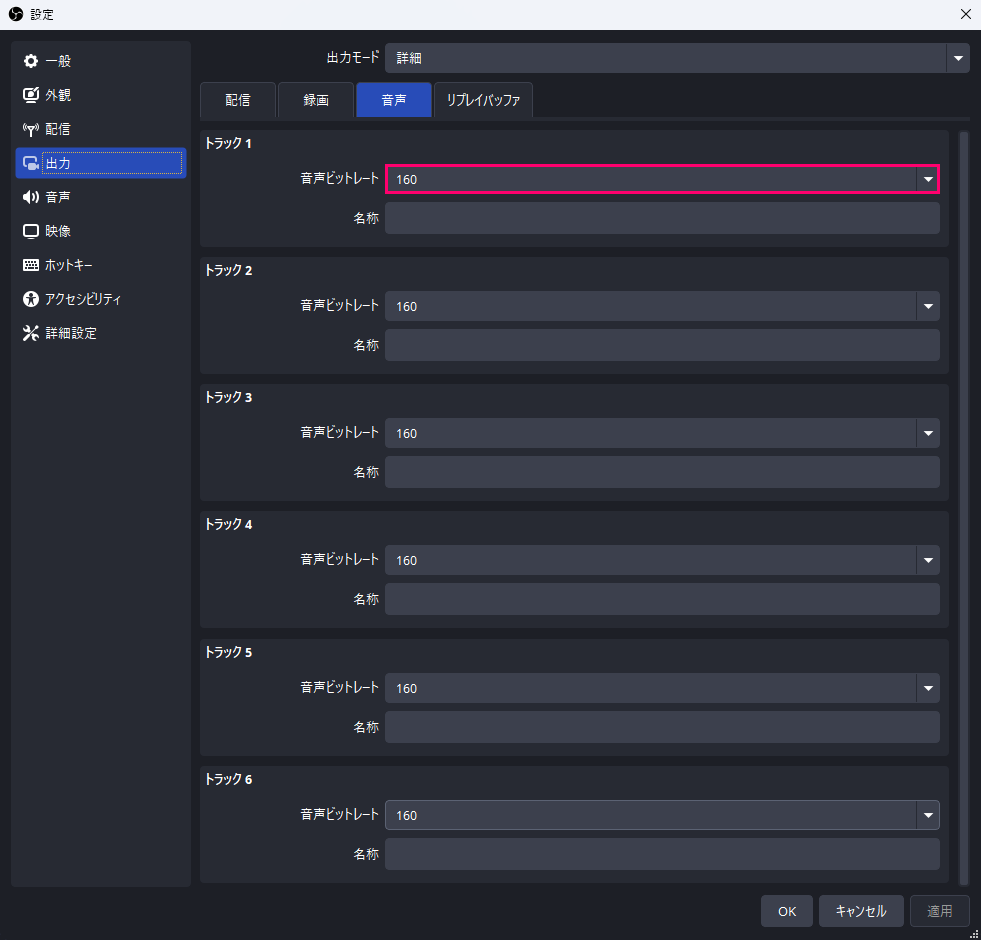Click the 詳細設定 wrench tools icon

pos(31,333)
